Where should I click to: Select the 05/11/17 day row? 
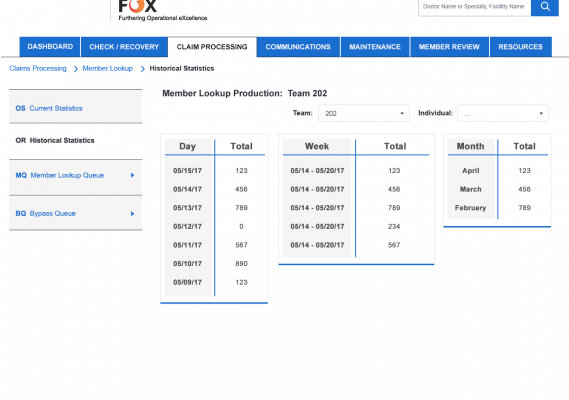[214, 245]
